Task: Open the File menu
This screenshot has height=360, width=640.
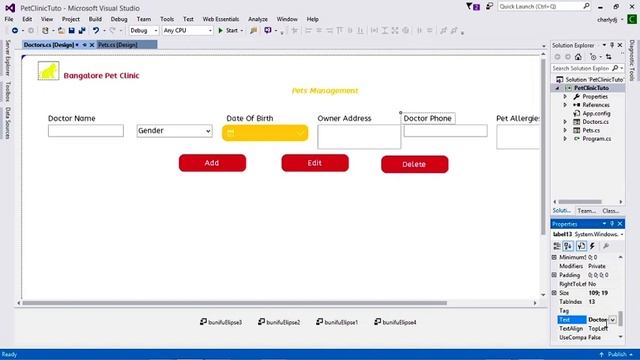Action: pos(9,19)
